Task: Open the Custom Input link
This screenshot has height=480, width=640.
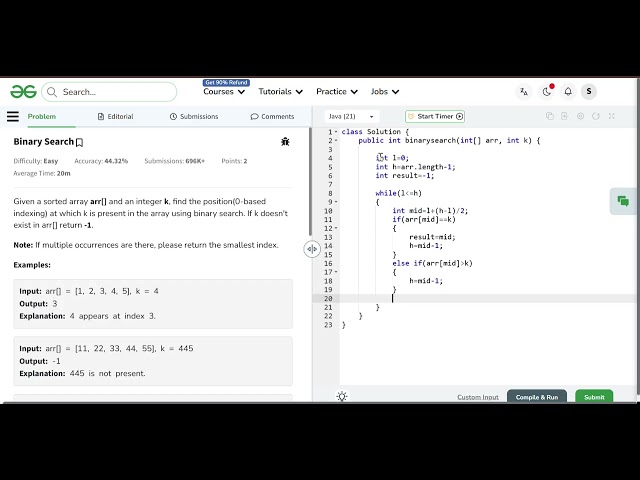Action: point(478,397)
